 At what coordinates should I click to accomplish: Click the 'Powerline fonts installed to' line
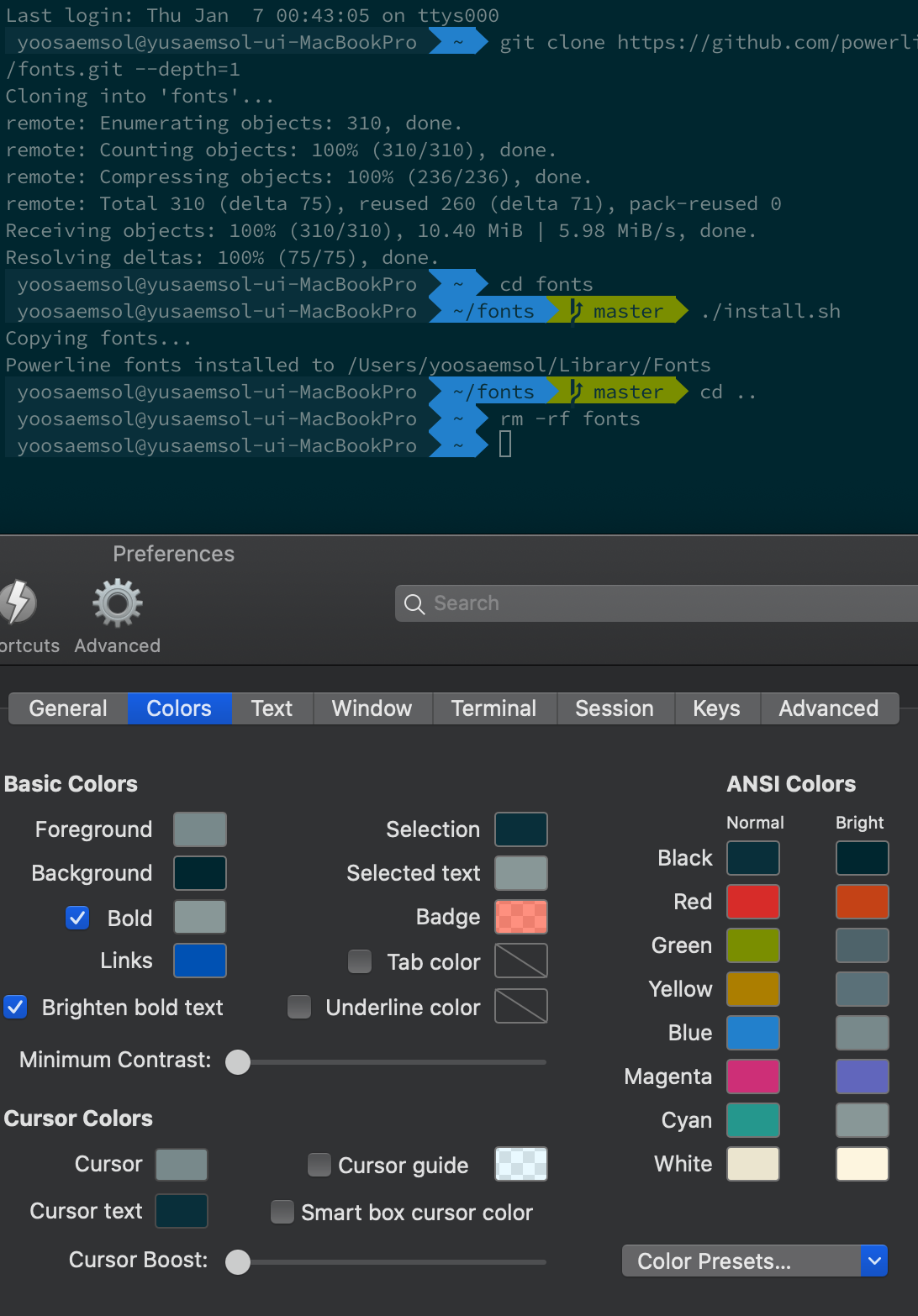coord(358,365)
